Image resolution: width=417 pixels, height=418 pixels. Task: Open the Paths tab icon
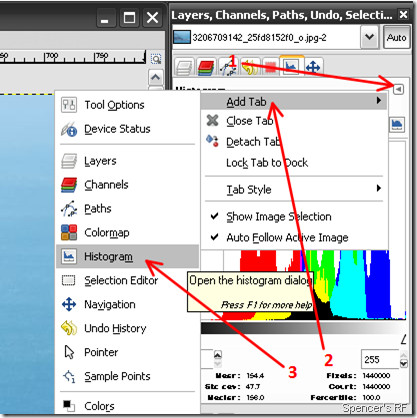coord(228,68)
